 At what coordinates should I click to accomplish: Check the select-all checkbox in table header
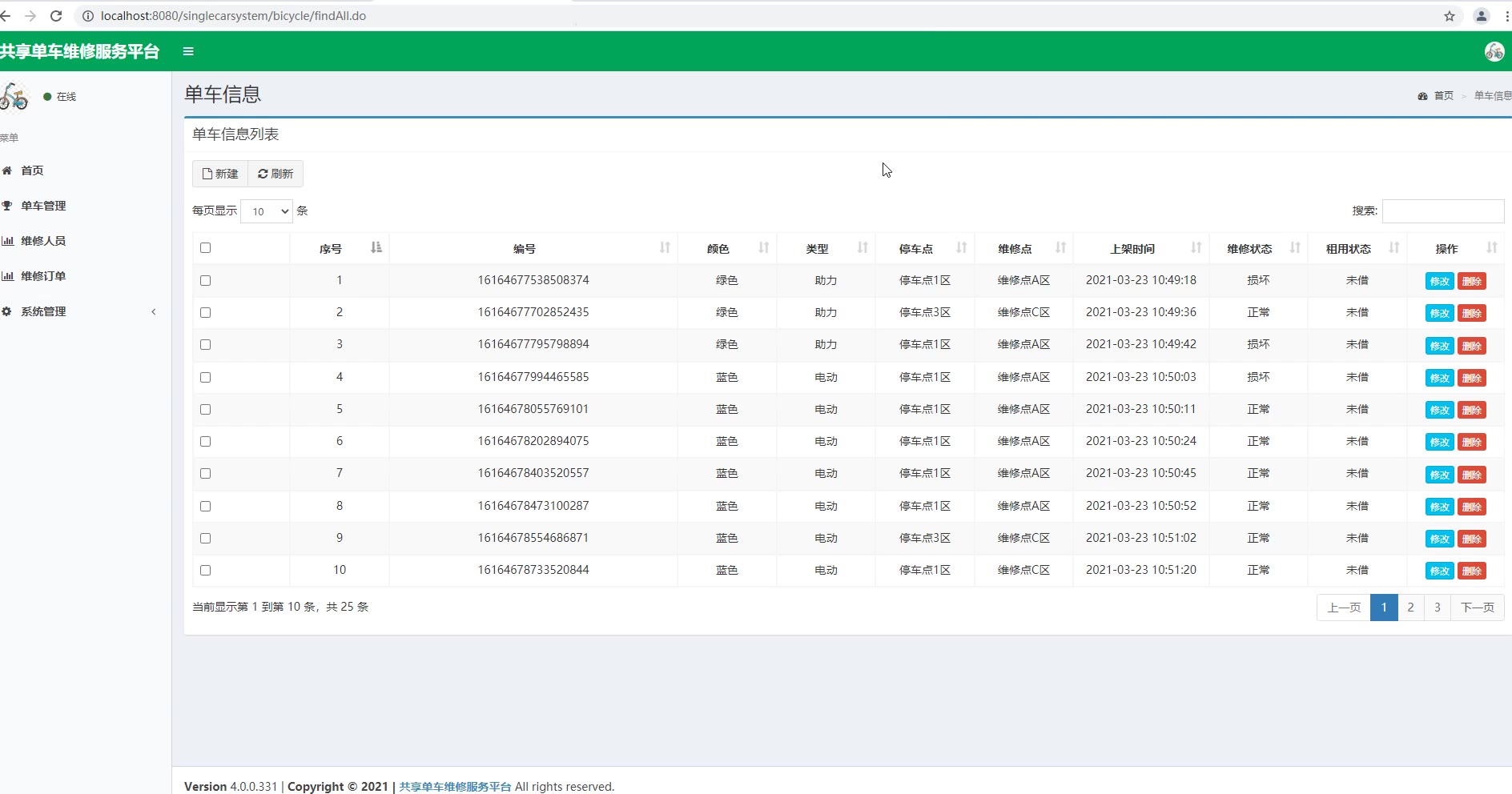click(206, 248)
